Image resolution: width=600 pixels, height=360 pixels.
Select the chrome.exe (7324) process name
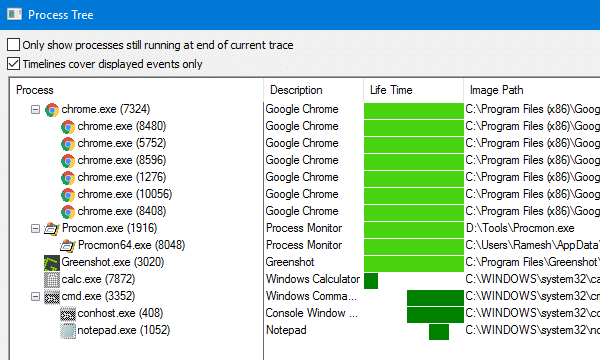tap(106, 109)
